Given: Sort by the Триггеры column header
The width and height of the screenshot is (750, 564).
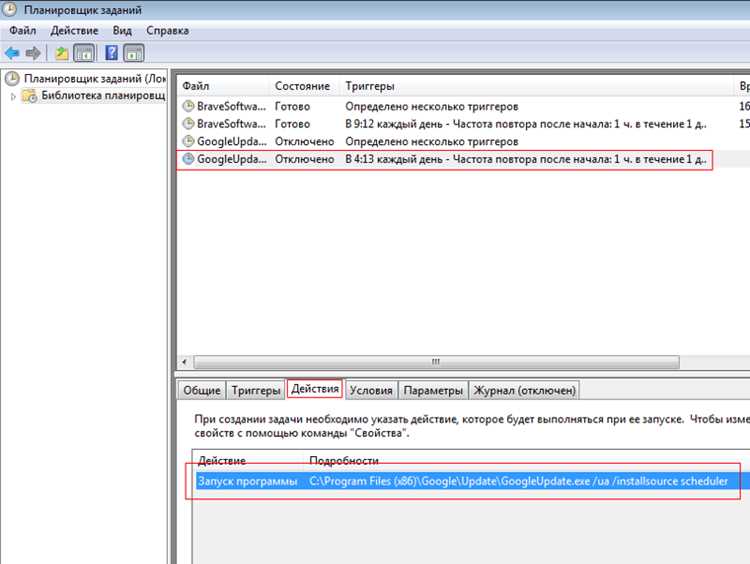Looking at the screenshot, I should click(x=370, y=86).
